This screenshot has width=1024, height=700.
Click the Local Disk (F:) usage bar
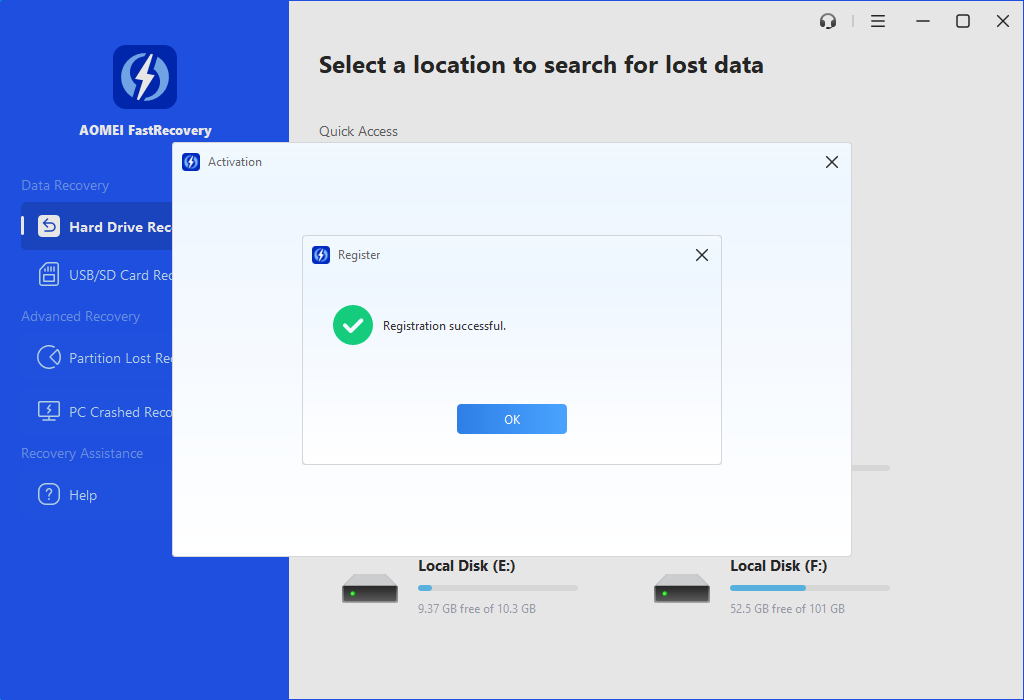pyautogui.click(x=809, y=588)
